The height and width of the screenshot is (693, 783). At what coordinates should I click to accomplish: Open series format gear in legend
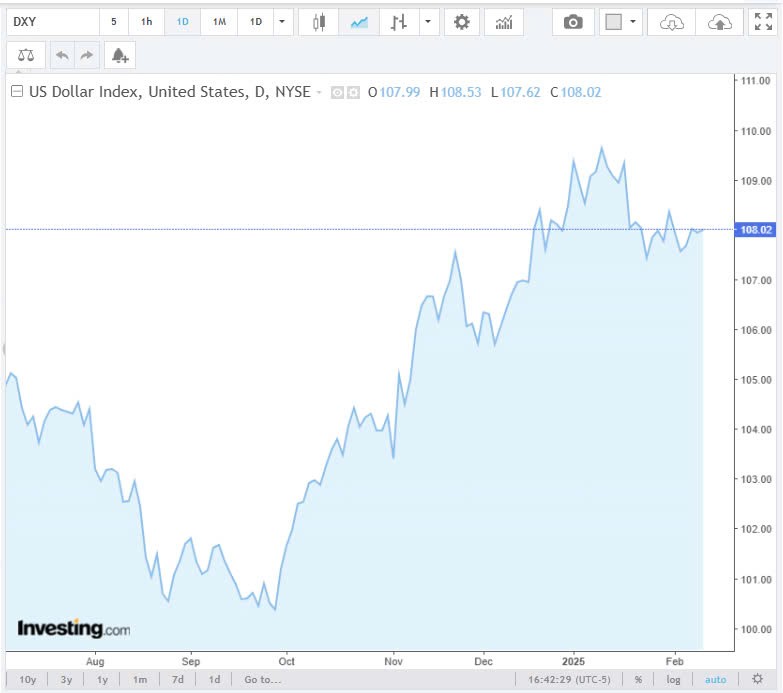click(353, 92)
